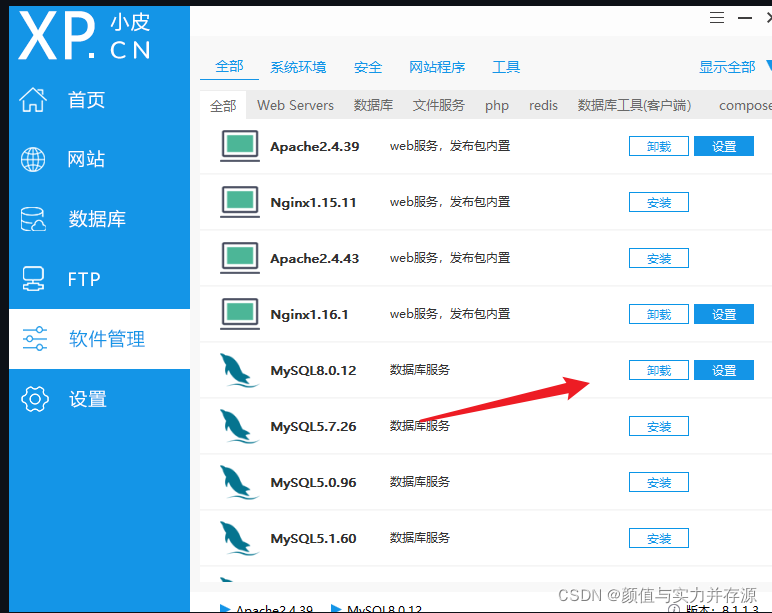Filter by 数据库工具(客户端) sub-tab
772x613 pixels.
click(634, 105)
